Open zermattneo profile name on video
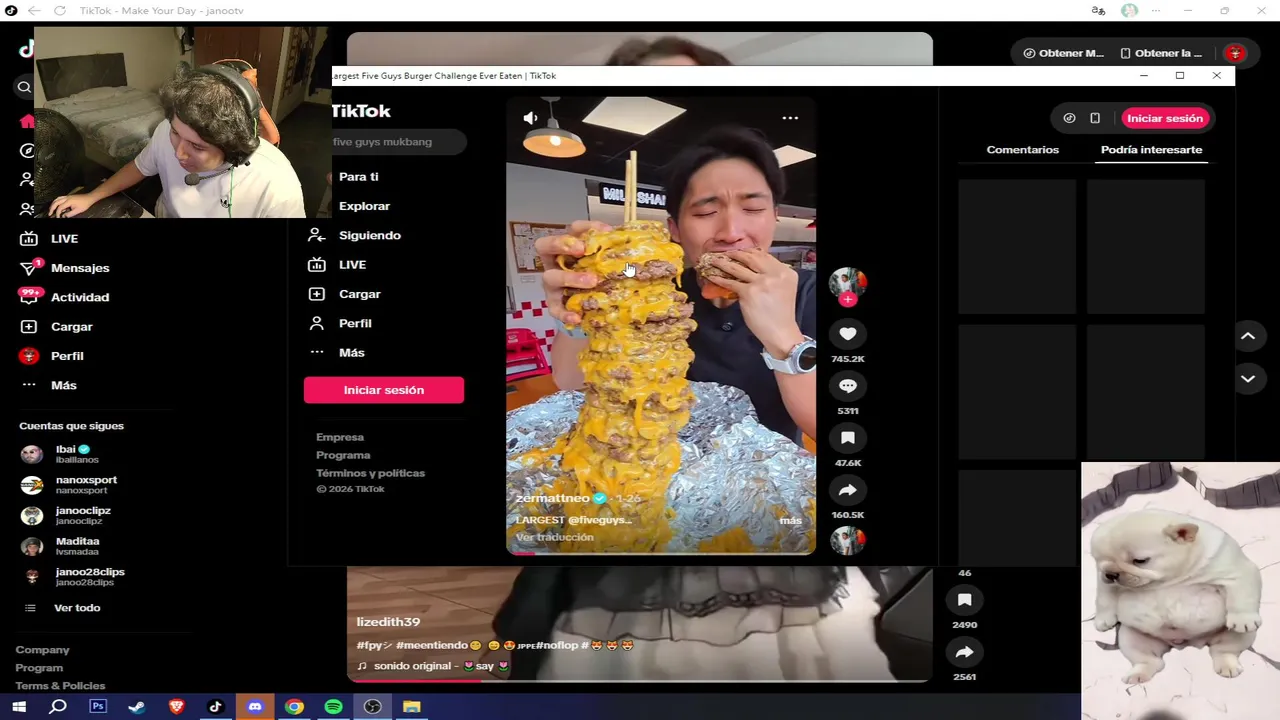Viewport: 1280px width, 720px height. (553, 498)
